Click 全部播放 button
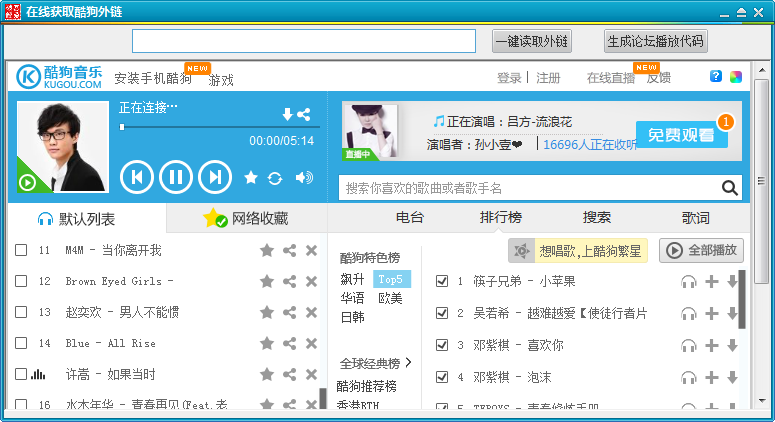This screenshot has width=775, height=422. (701, 251)
